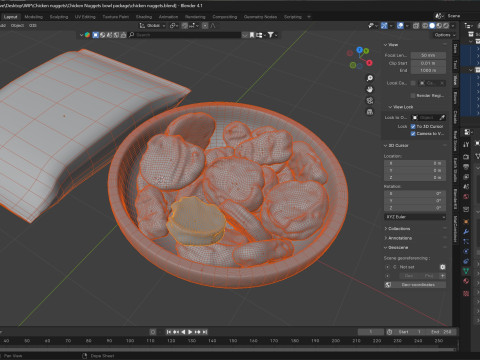This screenshot has height=360, width=480.
Task: Click the Zoom viewport magnifier icon
Action: (370, 78)
